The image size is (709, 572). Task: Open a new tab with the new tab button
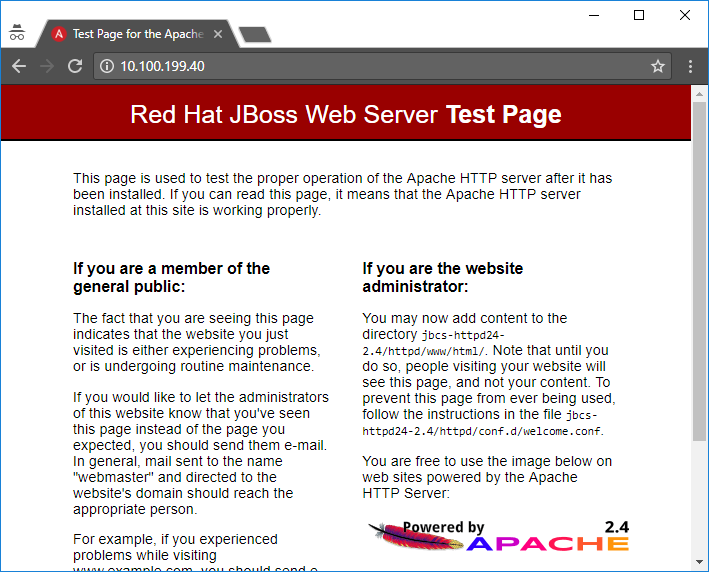click(x=255, y=35)
